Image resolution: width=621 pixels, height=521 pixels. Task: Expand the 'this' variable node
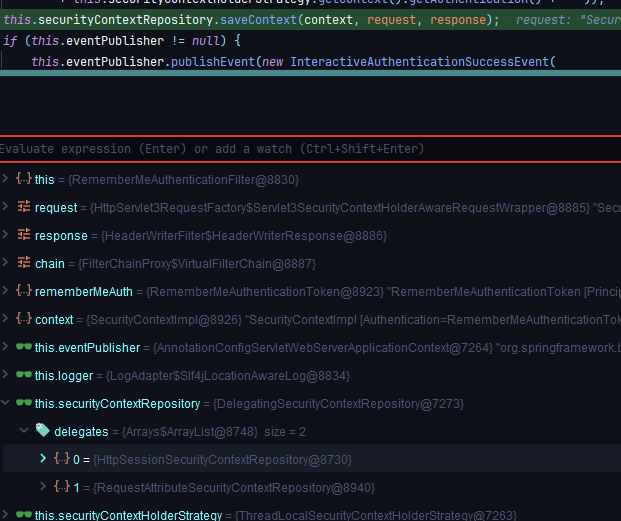tap(7, 179)
